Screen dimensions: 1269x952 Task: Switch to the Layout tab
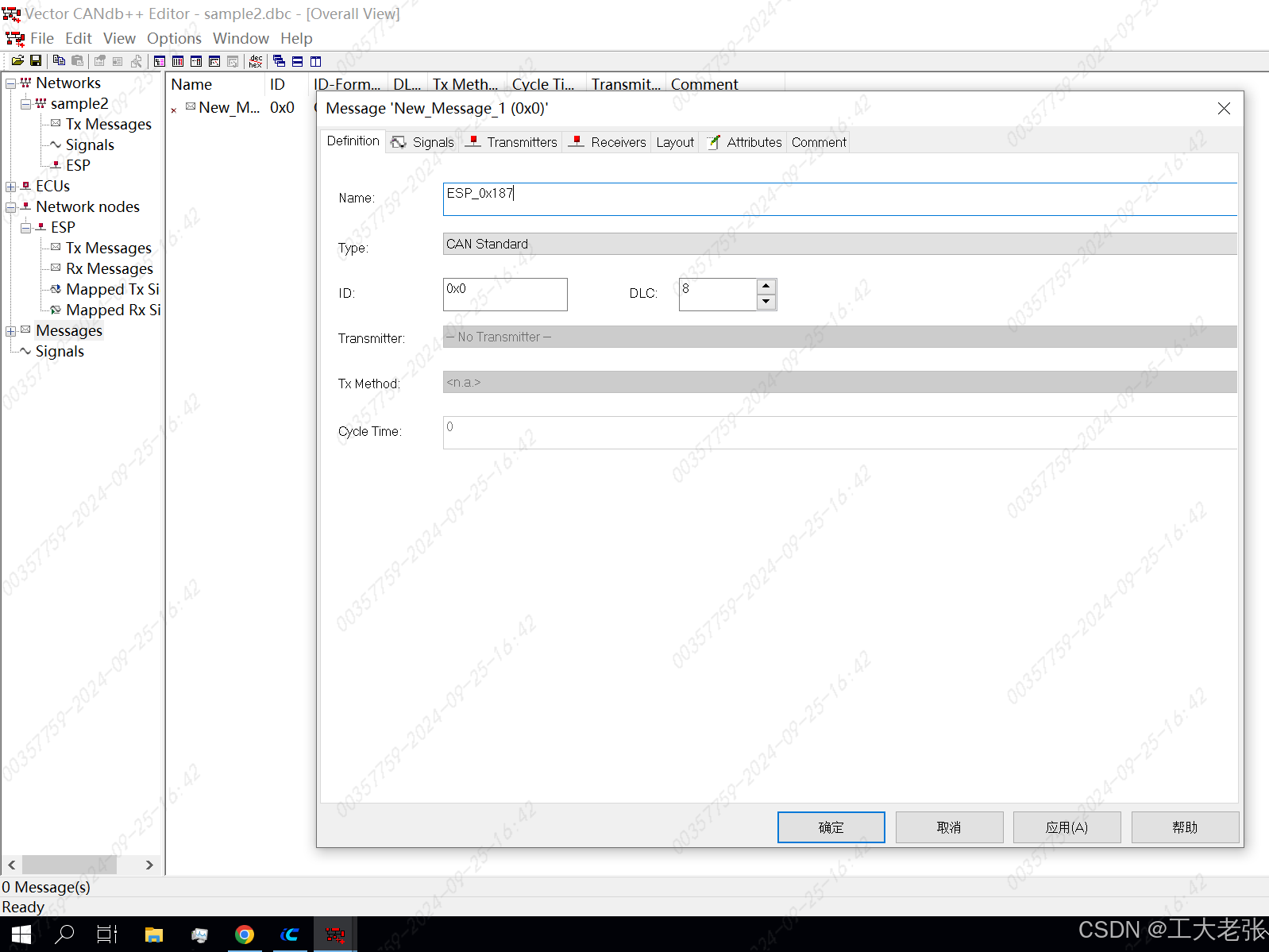[675, 142]
